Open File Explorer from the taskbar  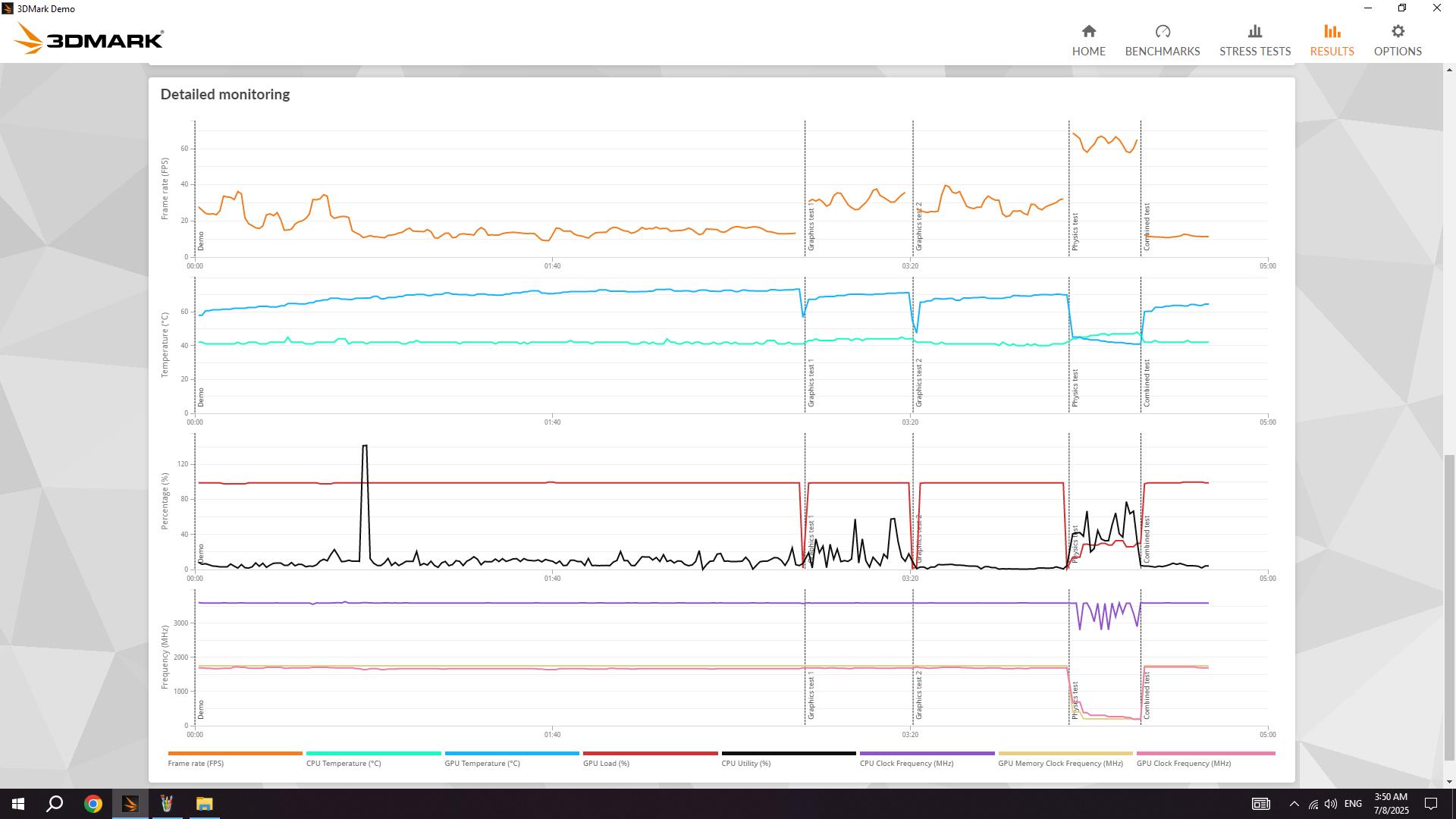(x=204, y=804)
